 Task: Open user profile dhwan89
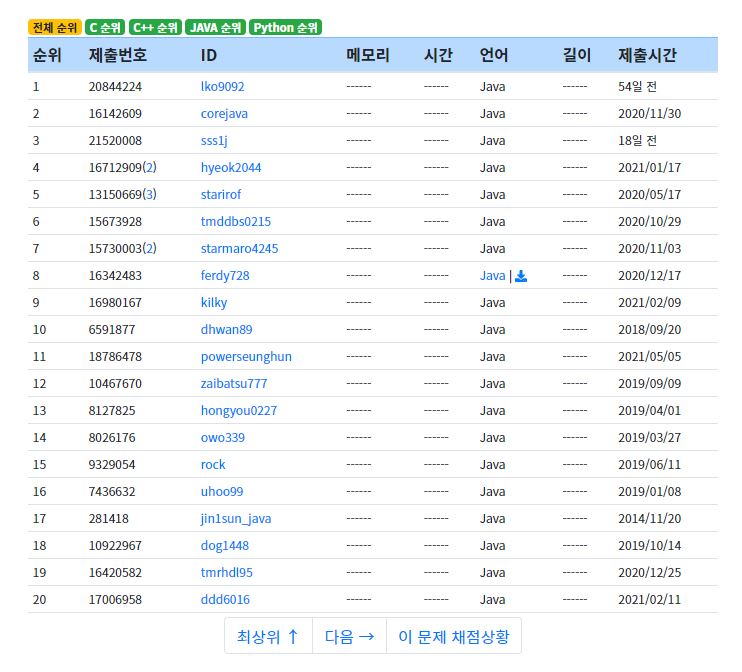coord(227,329)
